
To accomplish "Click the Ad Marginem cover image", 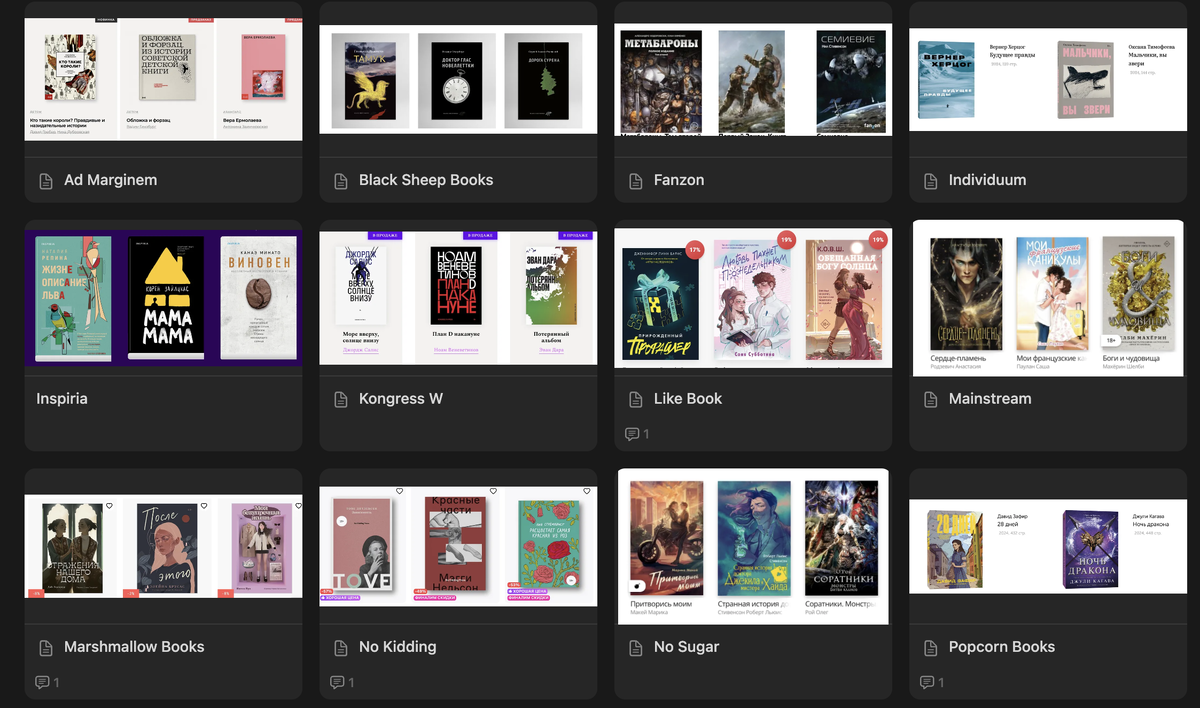I will [x=163, y=79].
